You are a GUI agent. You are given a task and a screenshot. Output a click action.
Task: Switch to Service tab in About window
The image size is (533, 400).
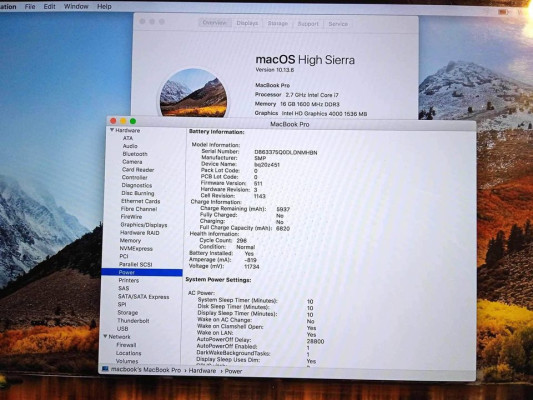tap(338, 24)
